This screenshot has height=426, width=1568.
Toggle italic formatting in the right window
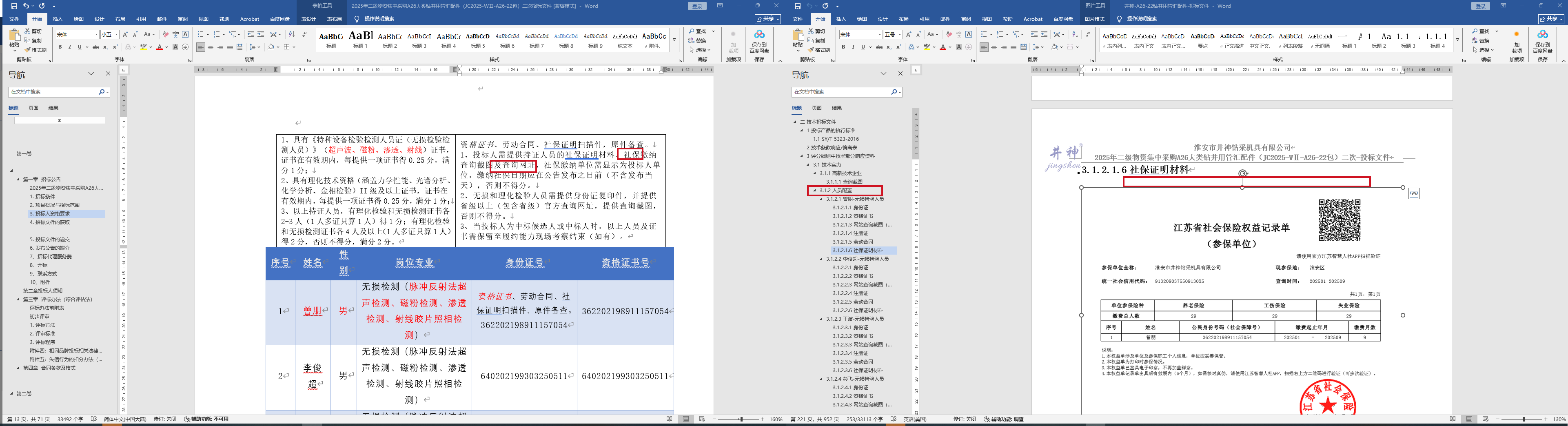(853, 47)
